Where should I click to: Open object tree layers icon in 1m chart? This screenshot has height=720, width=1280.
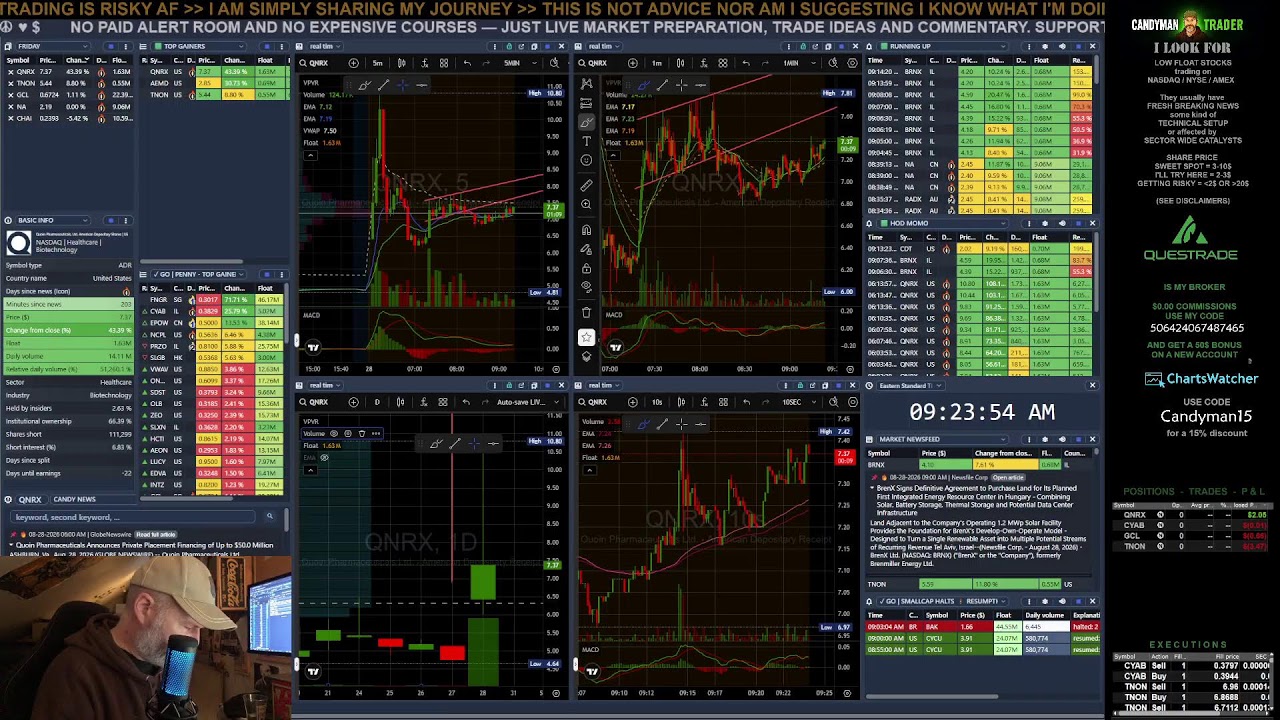(x=586, y=357)
